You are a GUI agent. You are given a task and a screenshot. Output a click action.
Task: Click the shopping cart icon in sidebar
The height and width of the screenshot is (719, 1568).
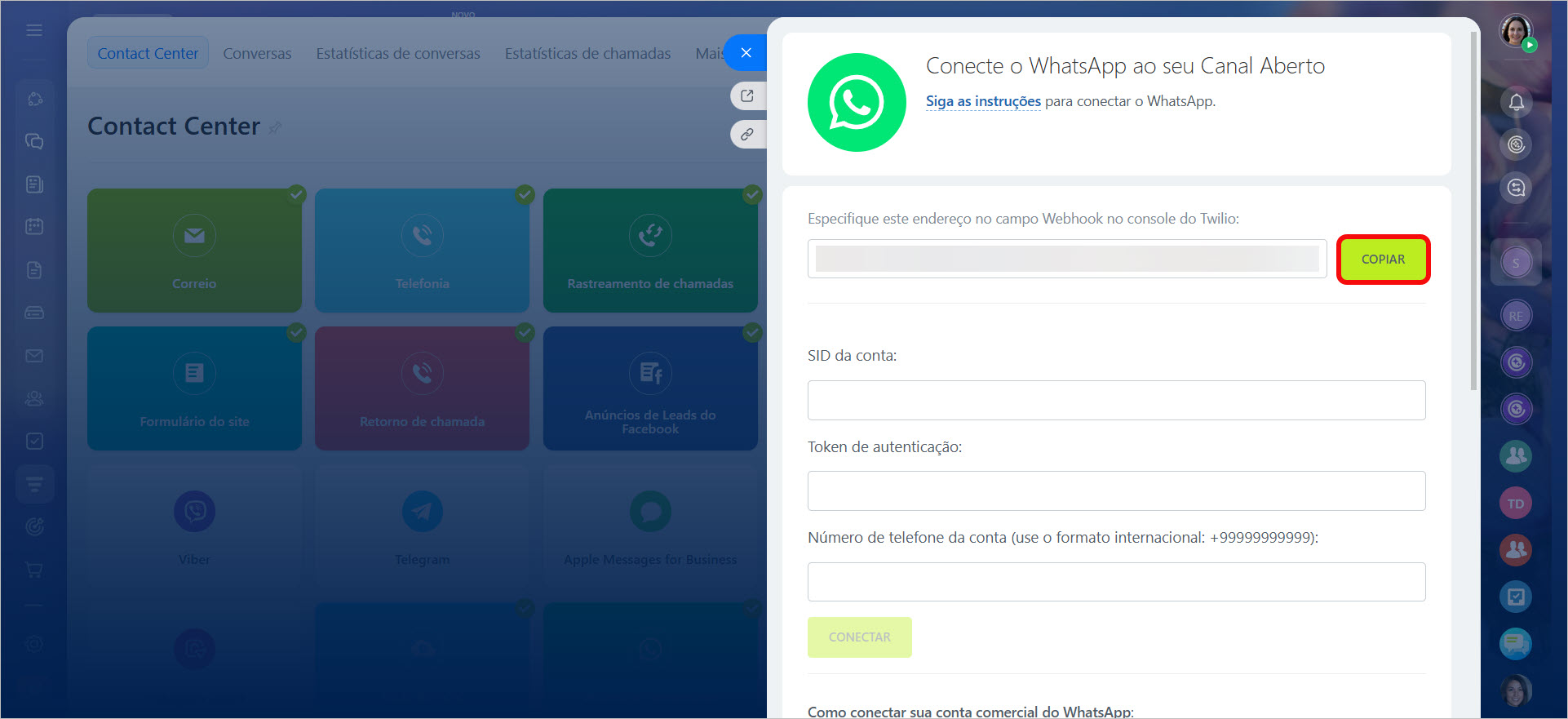[x=34, y=570]
